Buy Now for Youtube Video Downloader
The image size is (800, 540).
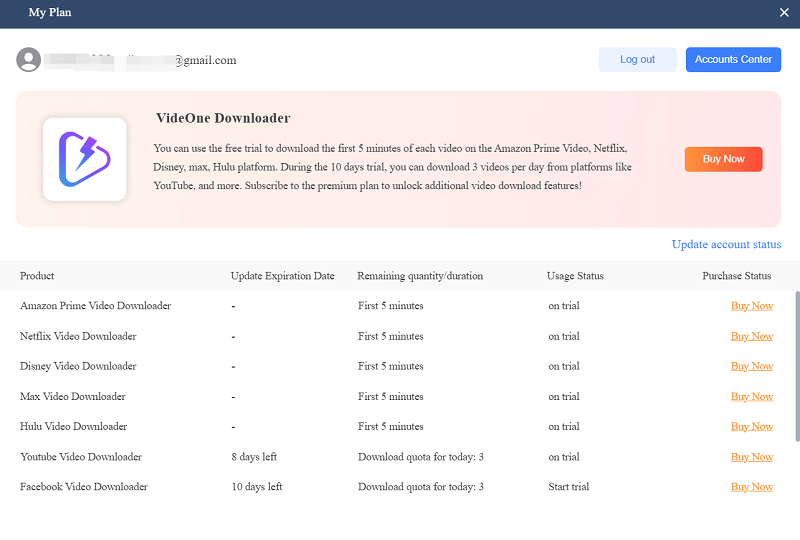[x=751, y=457]
